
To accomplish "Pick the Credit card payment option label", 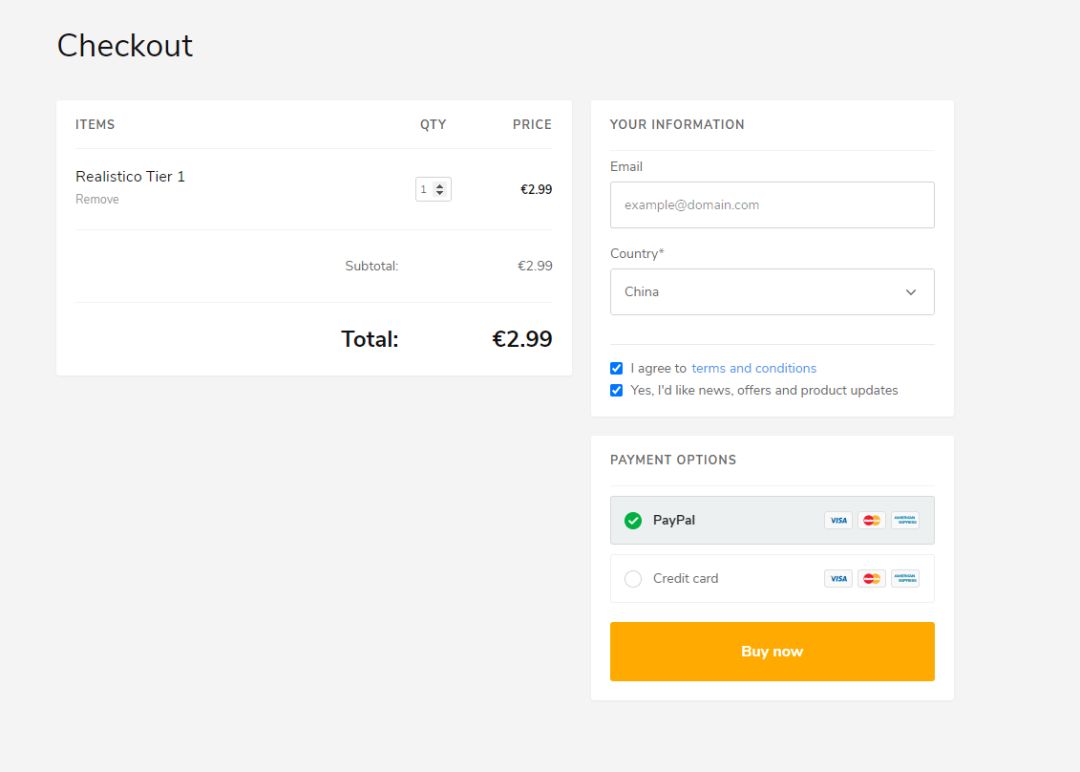I will tap(685, 578).
